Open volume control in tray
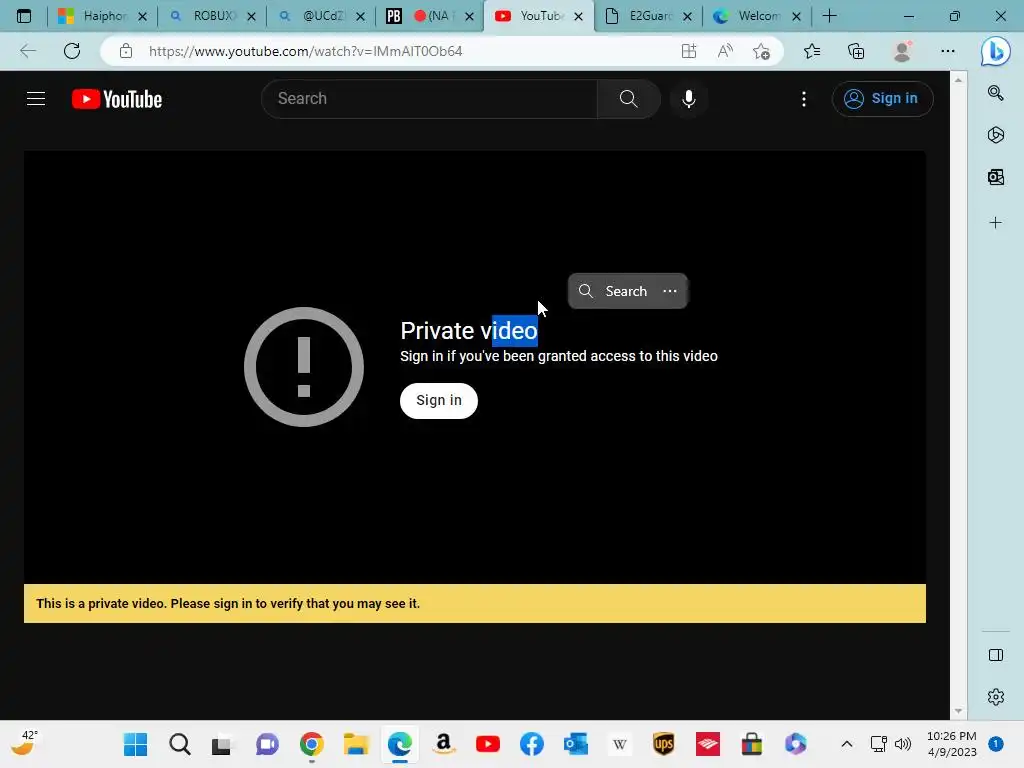The image size is (1024, 768). [x=903, y=744]
